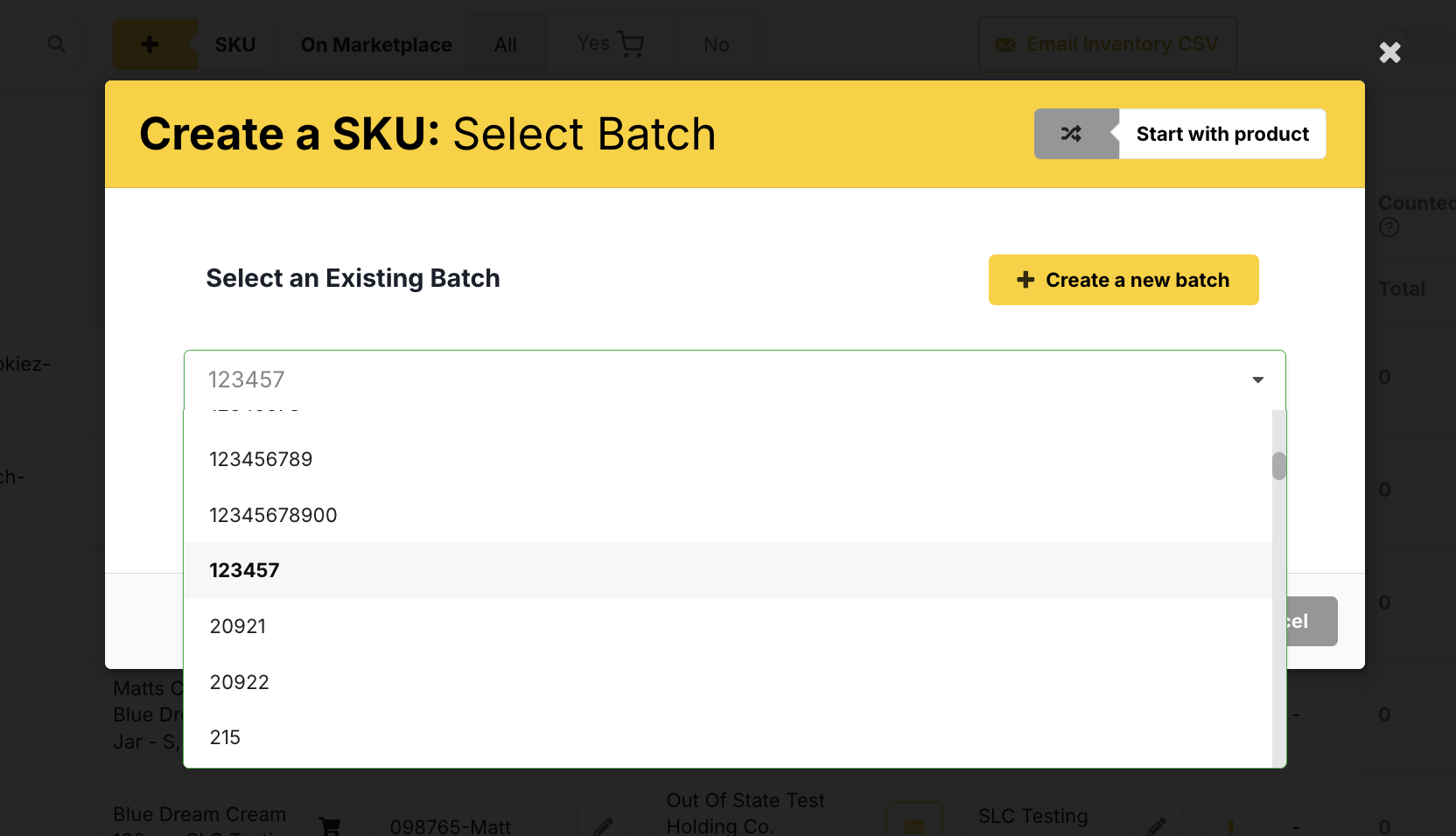This screenshot has height=836, width=1456.
Task: Select batch 12345678900 option
Action: pyautogui.click(x=273, y=515)
